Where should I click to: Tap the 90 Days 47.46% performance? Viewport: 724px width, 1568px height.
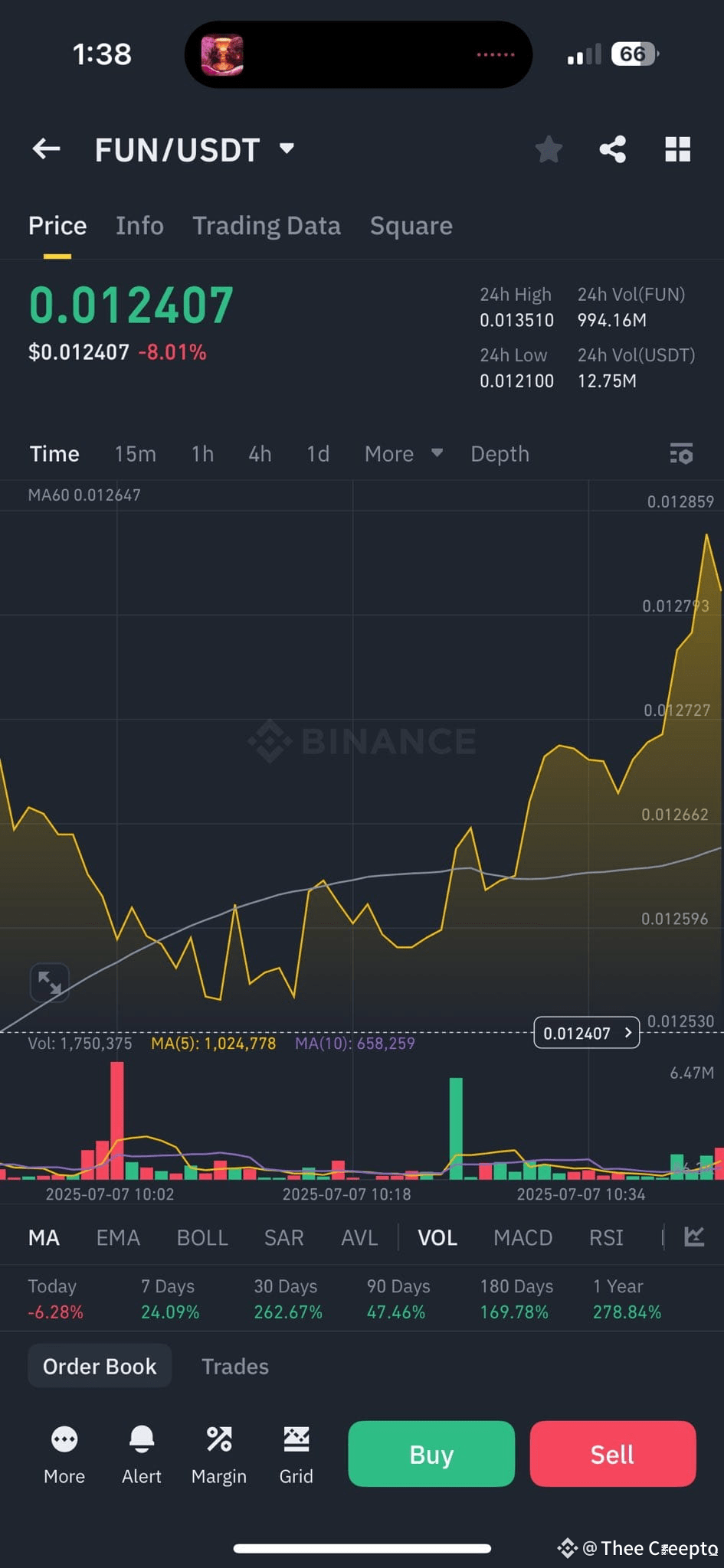click(398, 1299)
